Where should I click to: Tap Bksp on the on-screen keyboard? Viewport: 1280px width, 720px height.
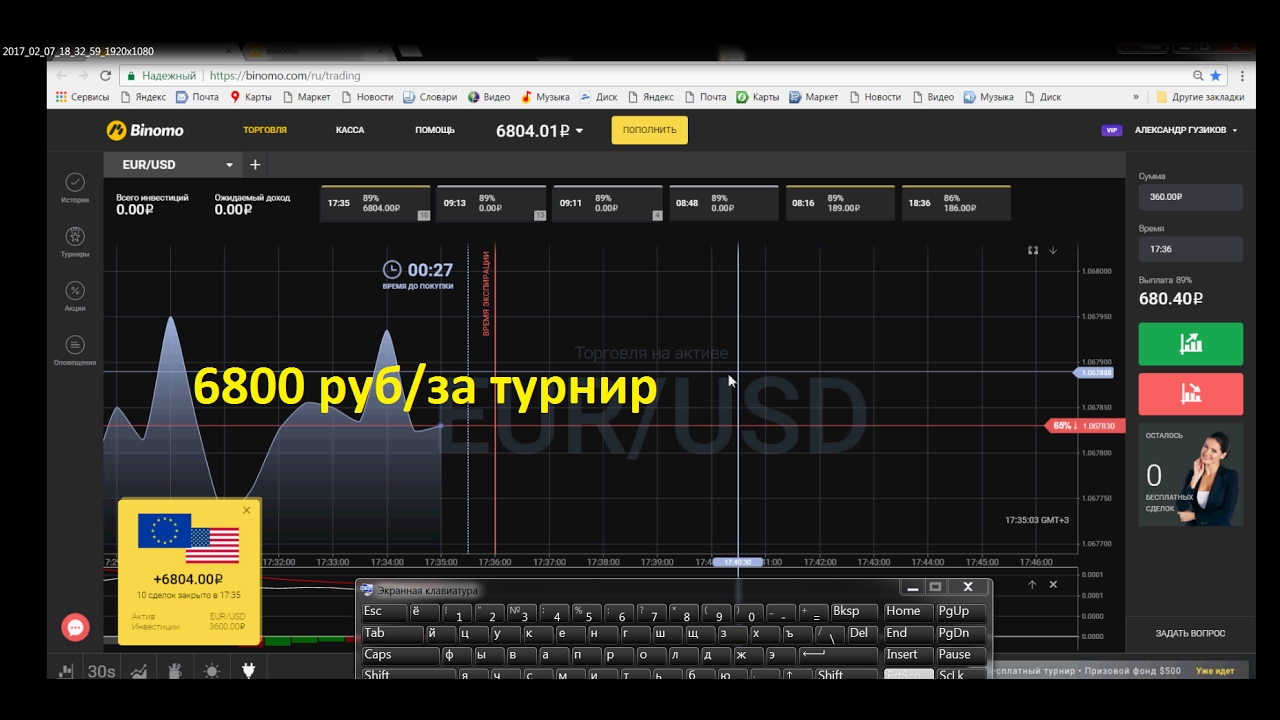(853, 612)
